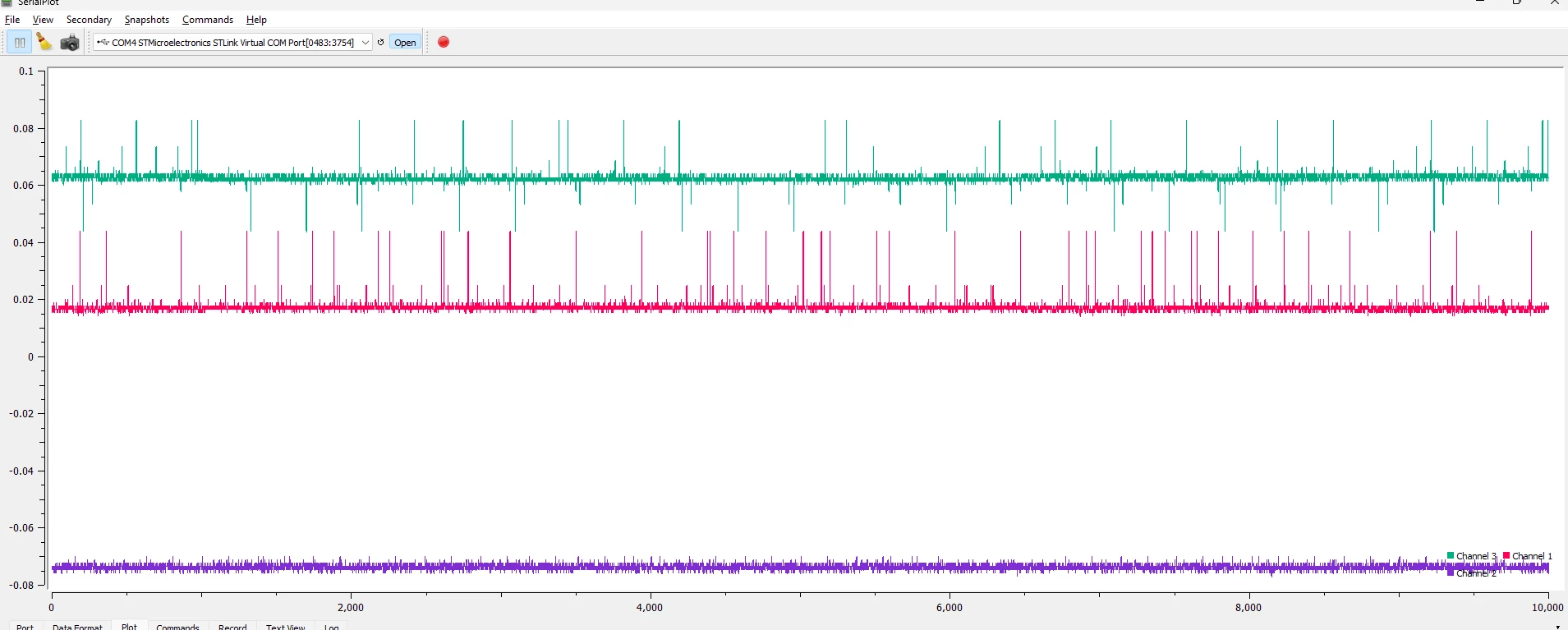Start recording with the red circle icon

pyautogui.click(x=444, y=42)
